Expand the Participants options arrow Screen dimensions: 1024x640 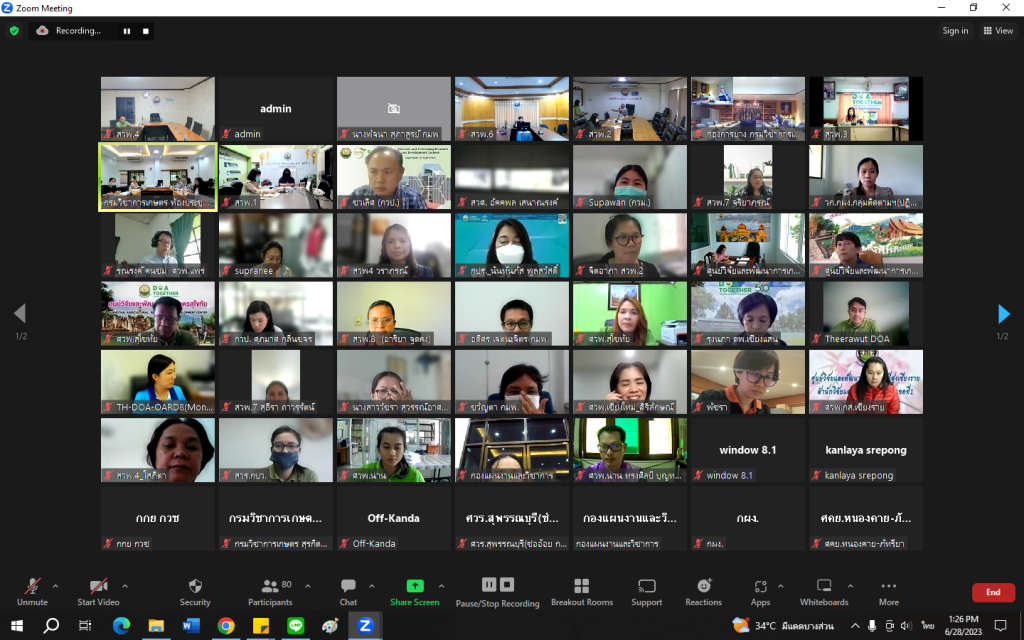[308, 586]
